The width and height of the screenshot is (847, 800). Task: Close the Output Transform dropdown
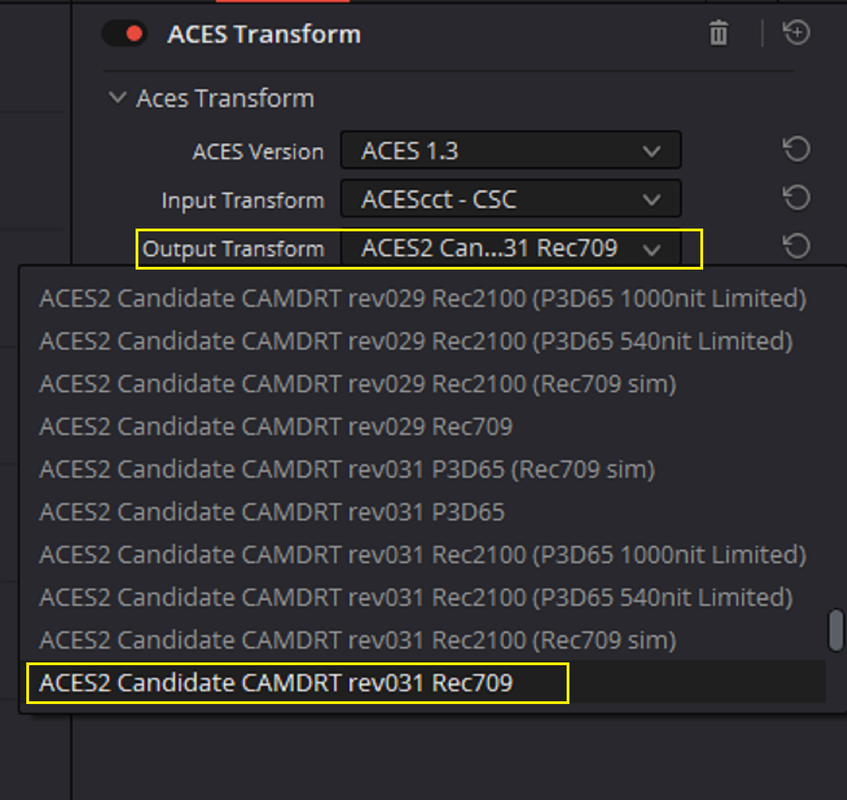tap(510, 248)
